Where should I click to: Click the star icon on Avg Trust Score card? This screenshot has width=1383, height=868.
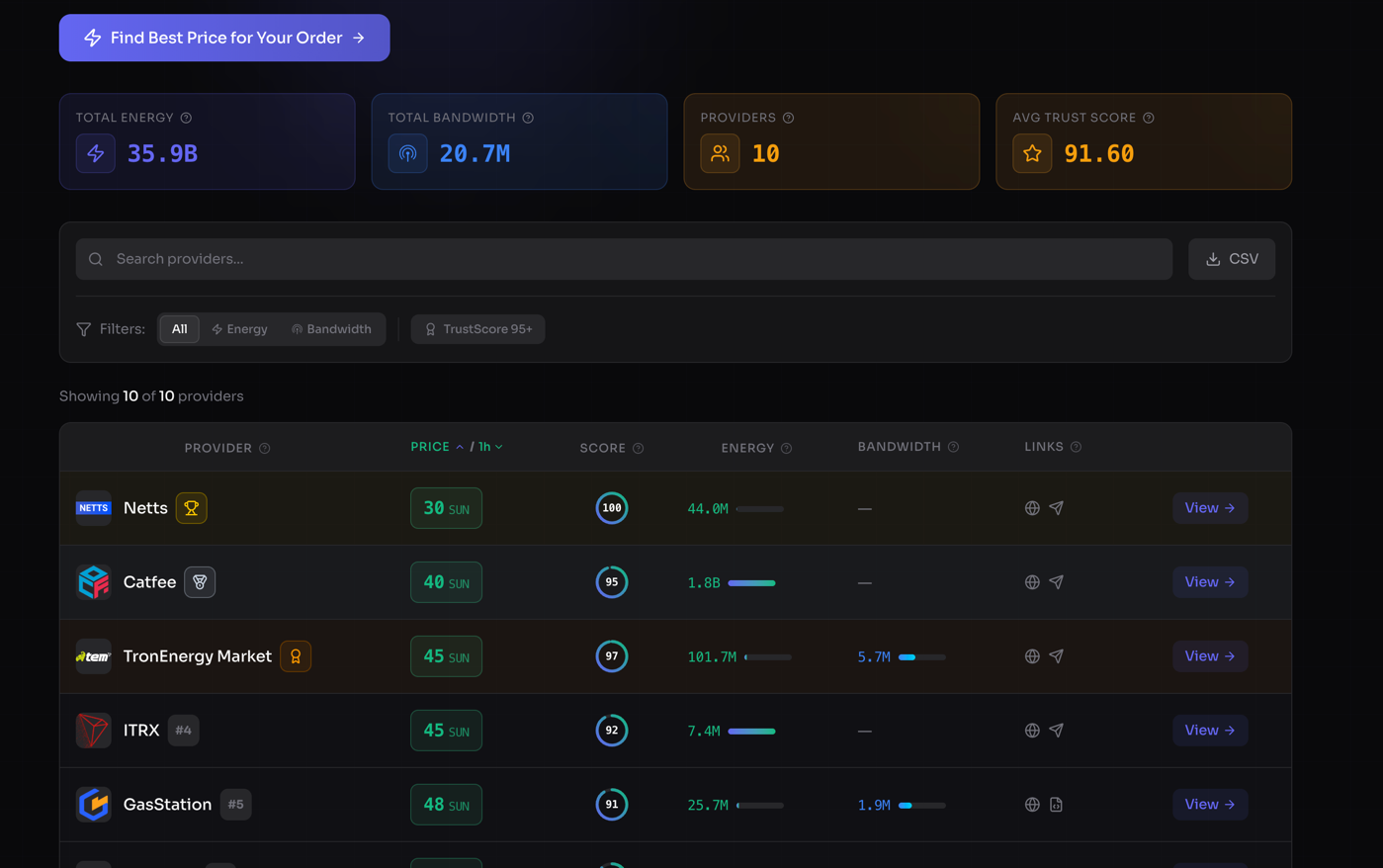click(1031, 153)
